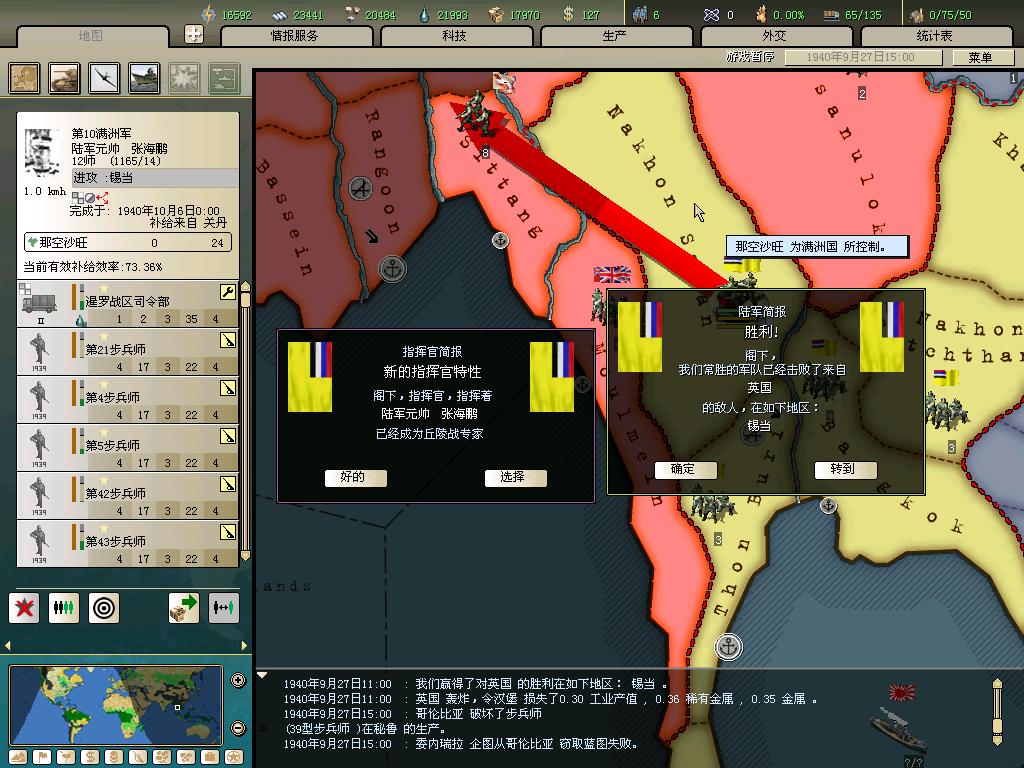Screen dimensions: 1024x768
Task: Show naval units list via warship icon
Action: pos(144,79)
